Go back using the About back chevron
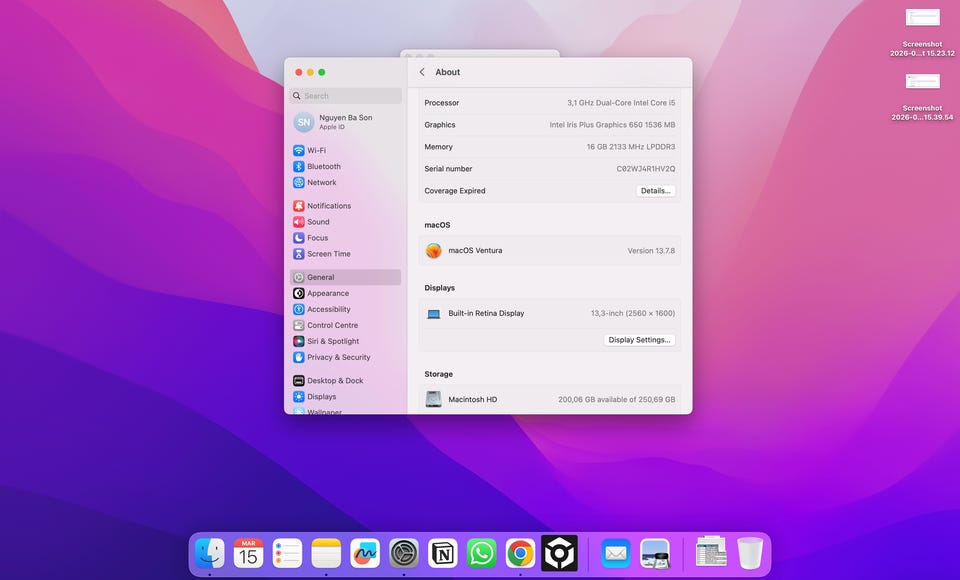Screen dimensions: 960x580 pyautogui.click(x=422, y=72)
